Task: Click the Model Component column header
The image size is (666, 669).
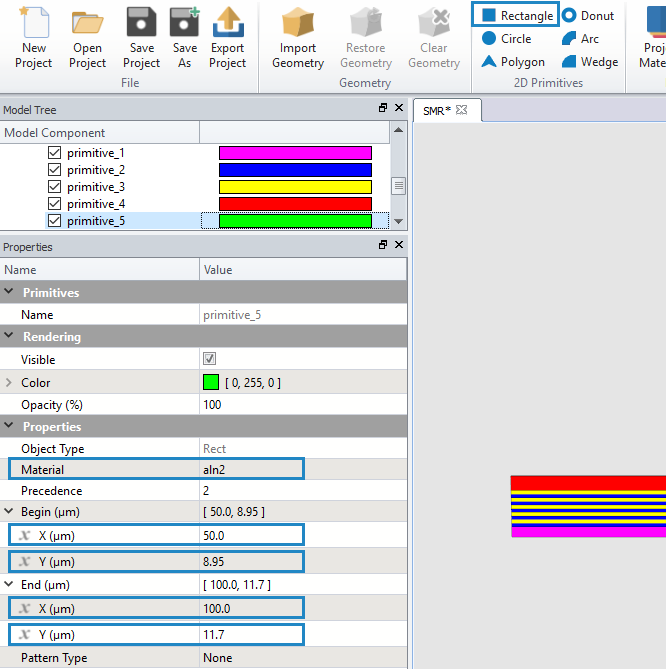Action: 100,133
